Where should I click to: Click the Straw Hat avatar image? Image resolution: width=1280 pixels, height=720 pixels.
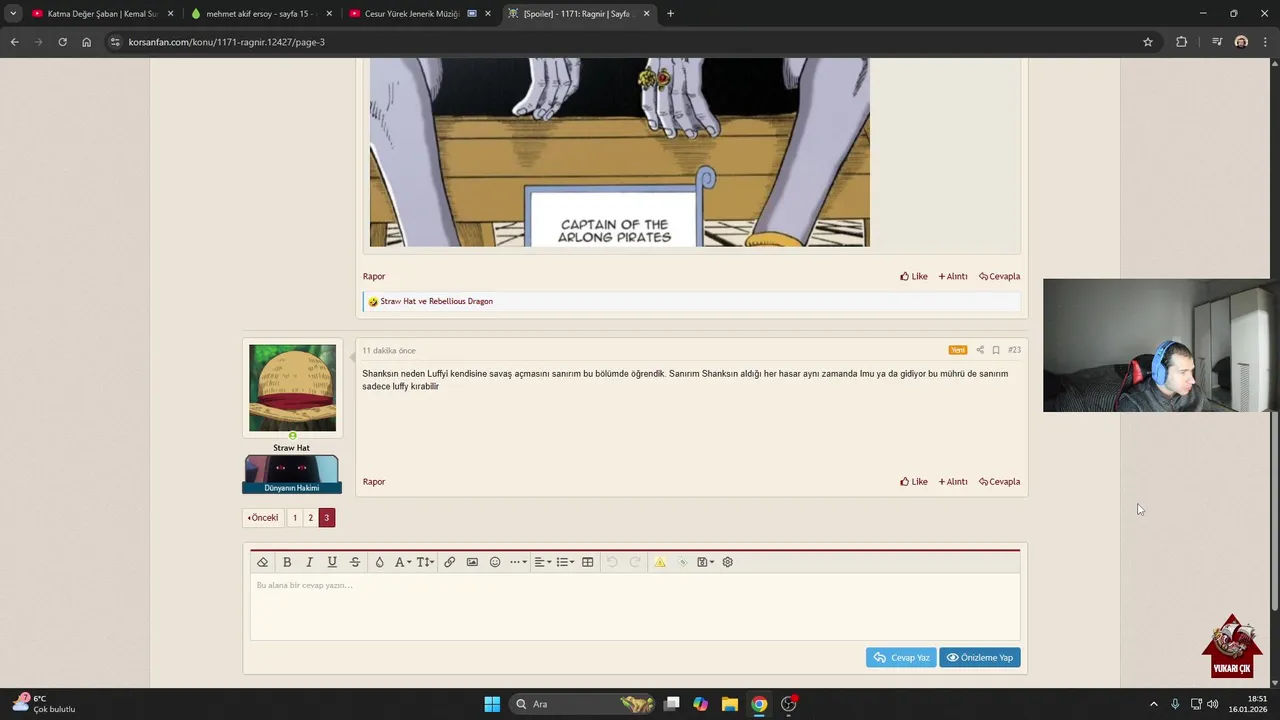(292, 388)
